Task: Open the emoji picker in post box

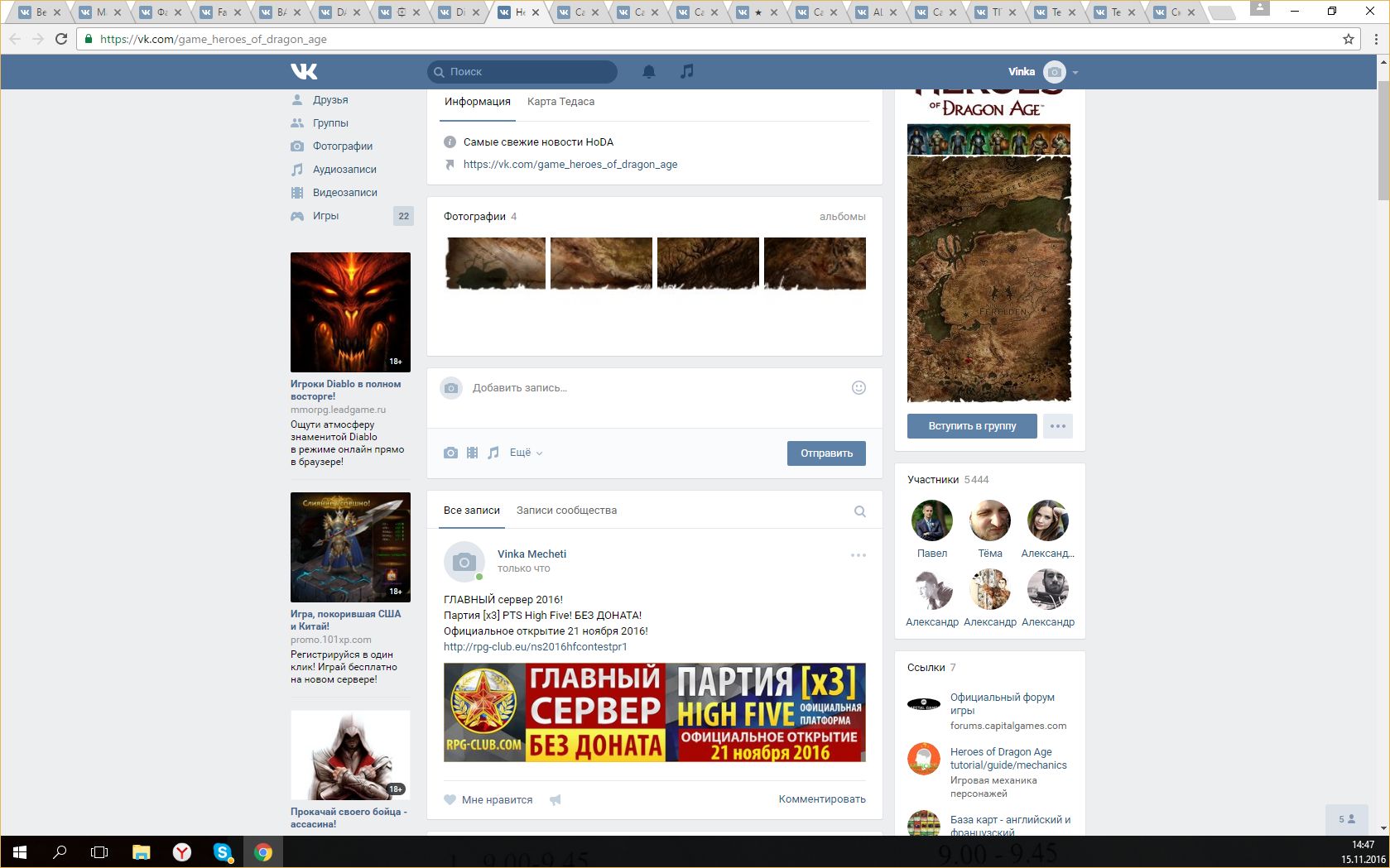Action: click(x=859, y=387)
